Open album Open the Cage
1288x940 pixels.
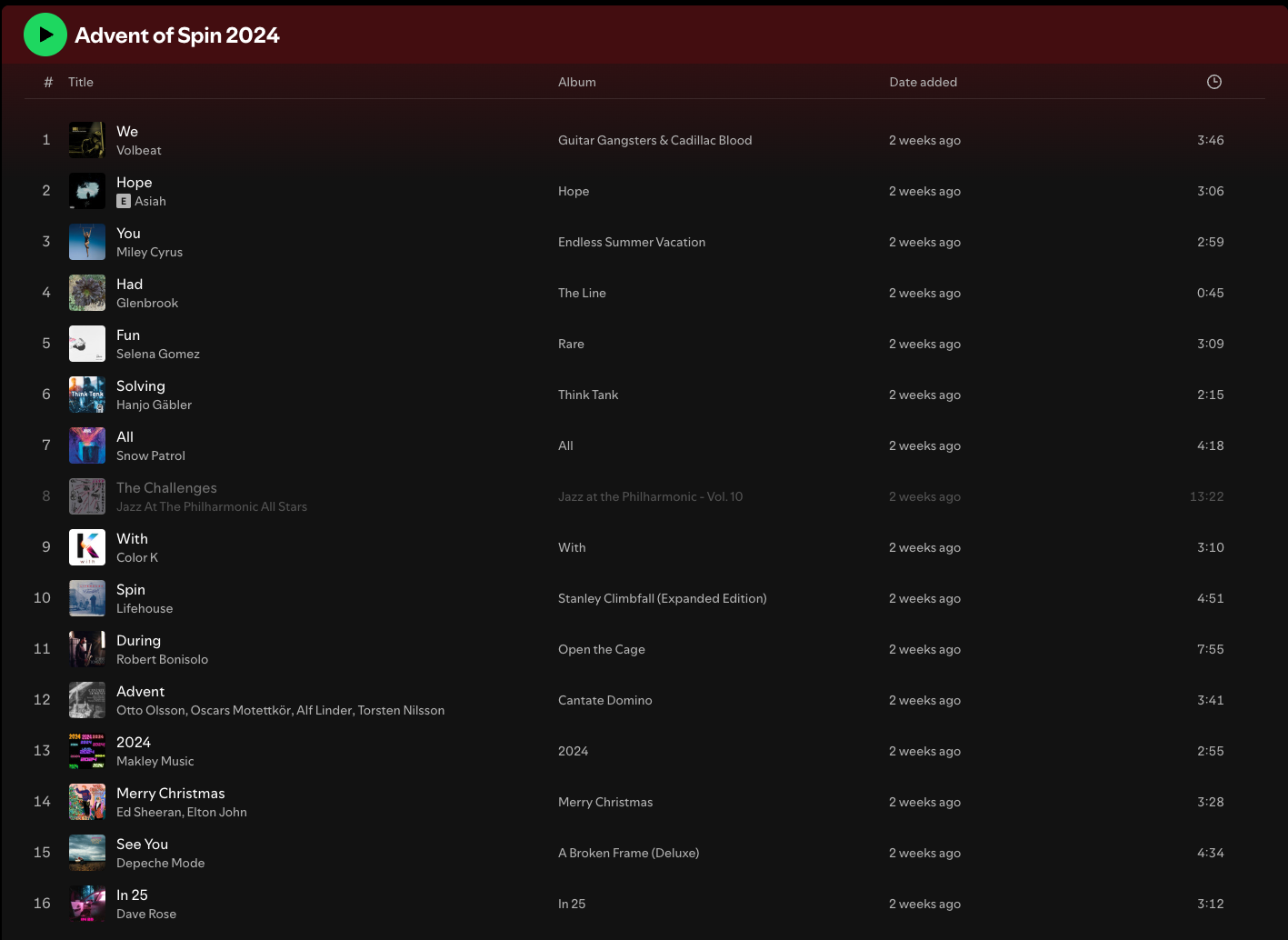[x=602, y=649]
